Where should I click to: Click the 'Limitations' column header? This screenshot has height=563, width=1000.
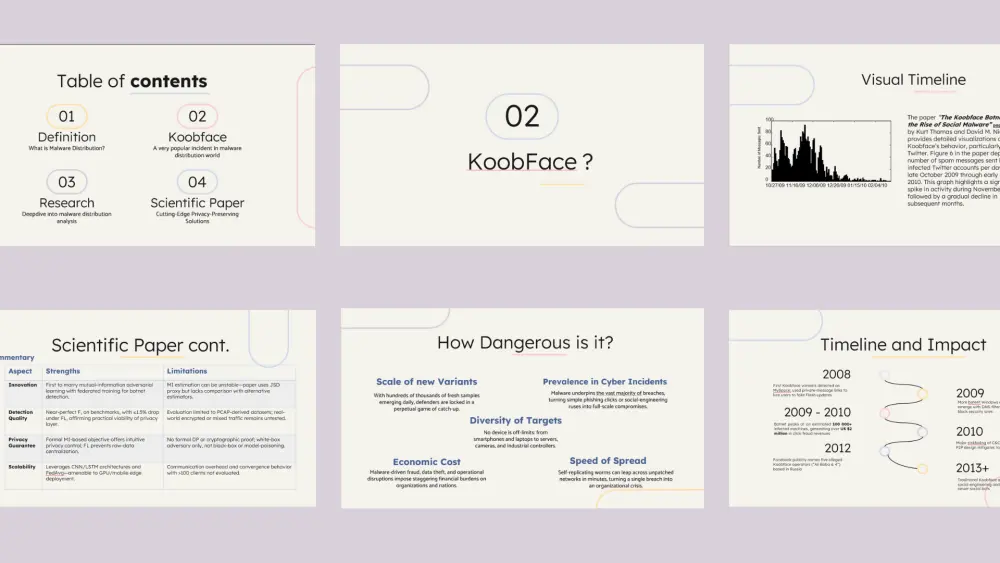[187, 371]
